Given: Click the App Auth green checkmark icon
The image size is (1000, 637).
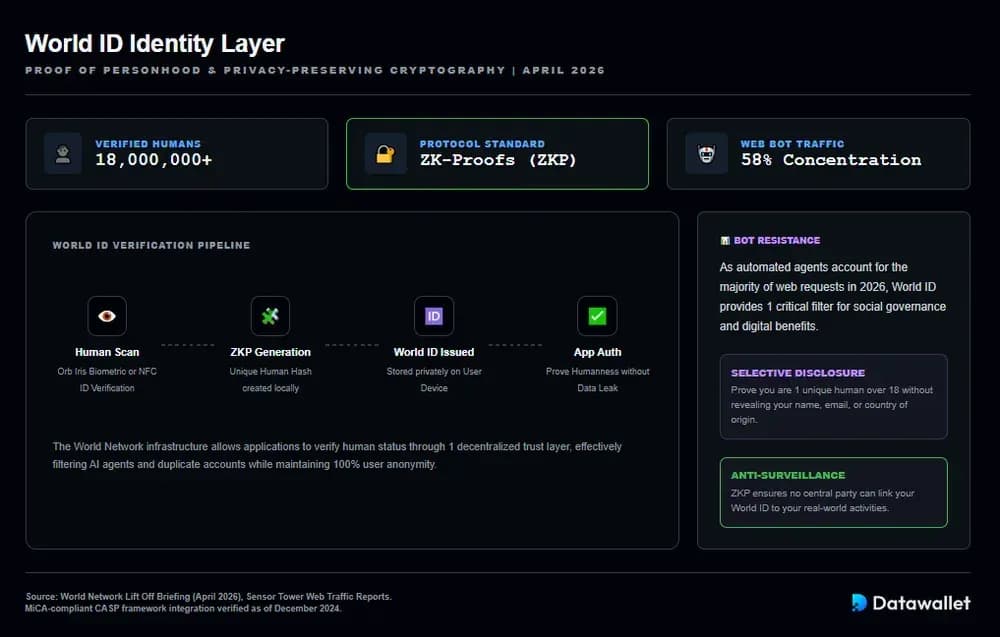Looking at the screenshot, I should [x=597, y=316].
